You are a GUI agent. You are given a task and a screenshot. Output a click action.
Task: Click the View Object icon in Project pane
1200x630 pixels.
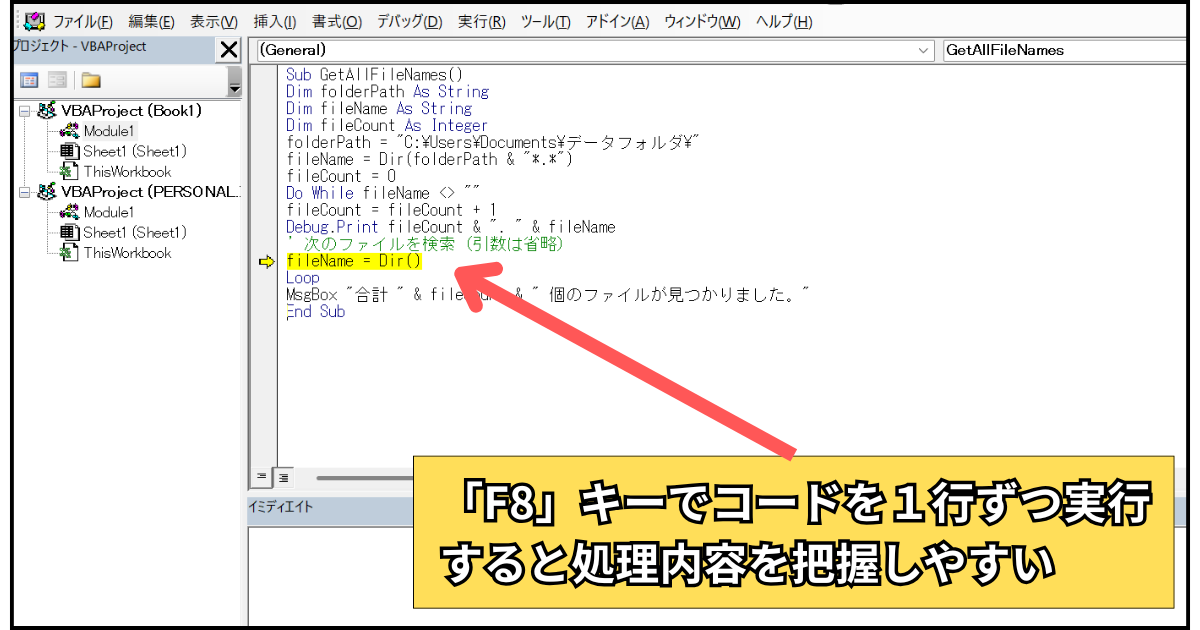click(58, 81)
